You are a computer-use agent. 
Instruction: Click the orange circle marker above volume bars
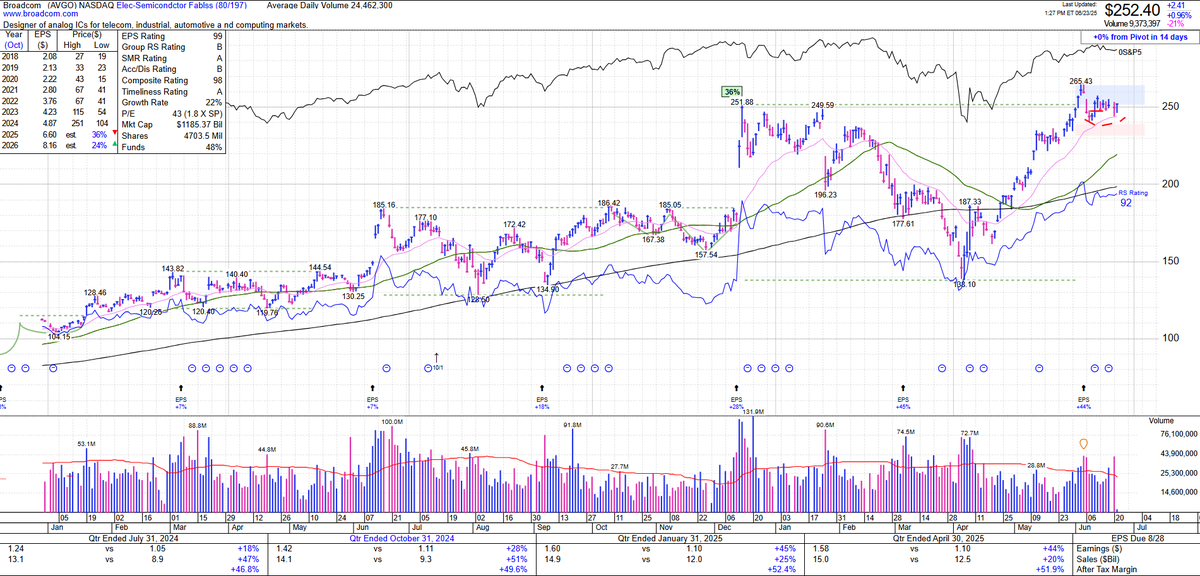click(x=1082, y=443)
